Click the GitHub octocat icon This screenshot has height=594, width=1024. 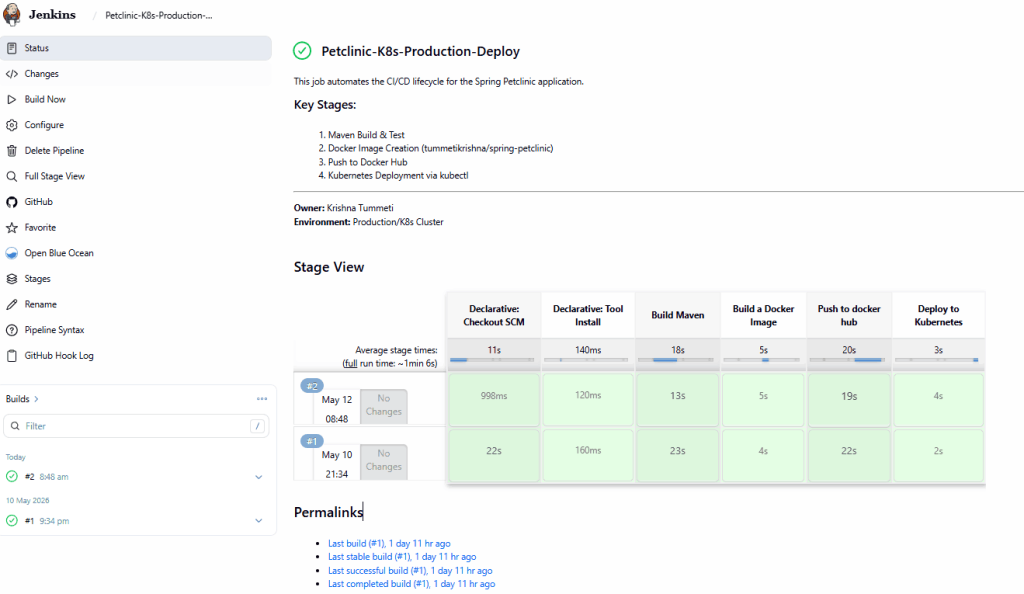[x=12, y=202]
